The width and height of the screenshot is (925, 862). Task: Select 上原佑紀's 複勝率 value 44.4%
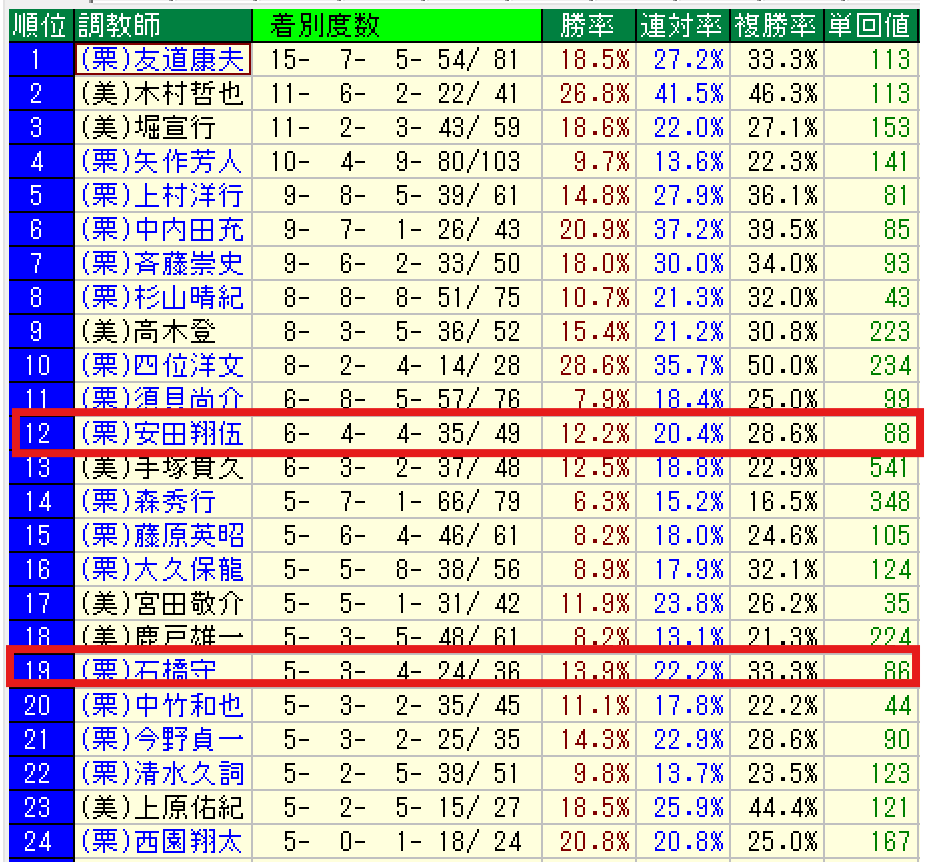[776, 806]
